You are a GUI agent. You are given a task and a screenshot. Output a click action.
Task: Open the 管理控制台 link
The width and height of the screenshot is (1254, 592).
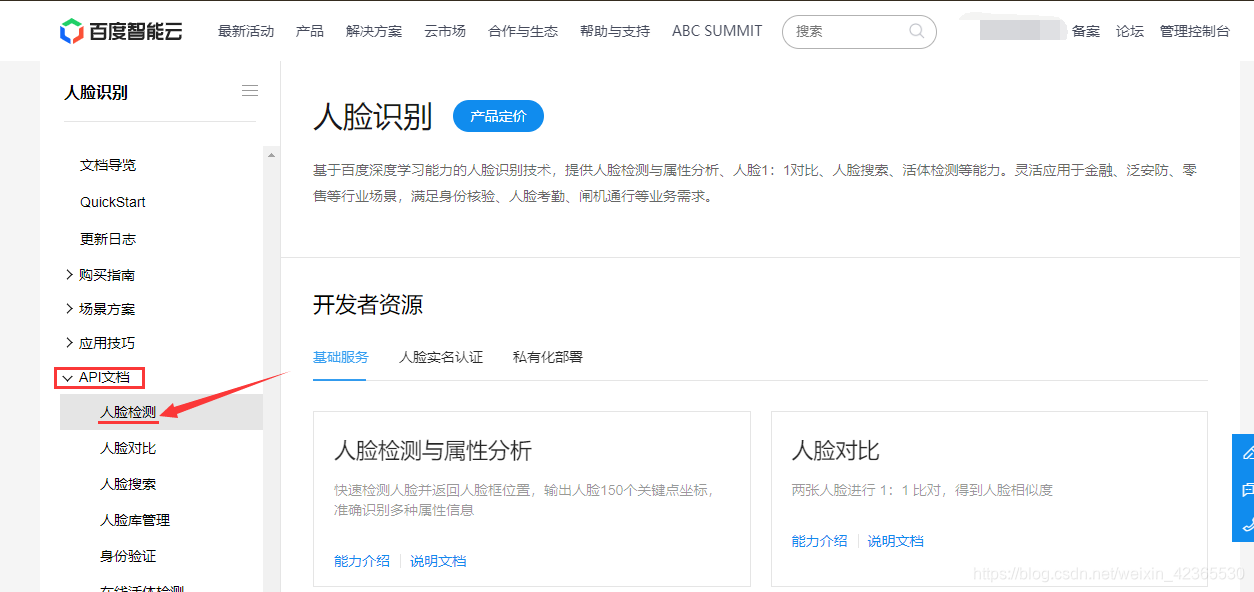tap(1194, 31)
